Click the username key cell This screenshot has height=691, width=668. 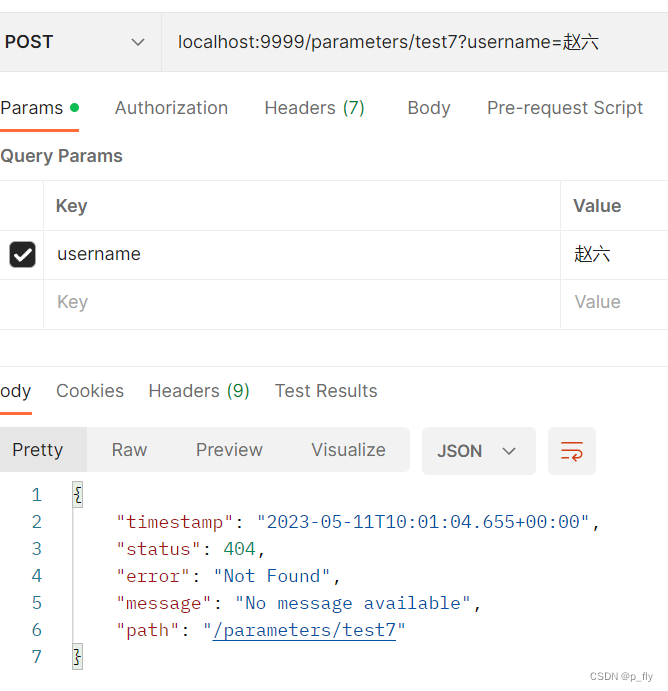[300, 254]
